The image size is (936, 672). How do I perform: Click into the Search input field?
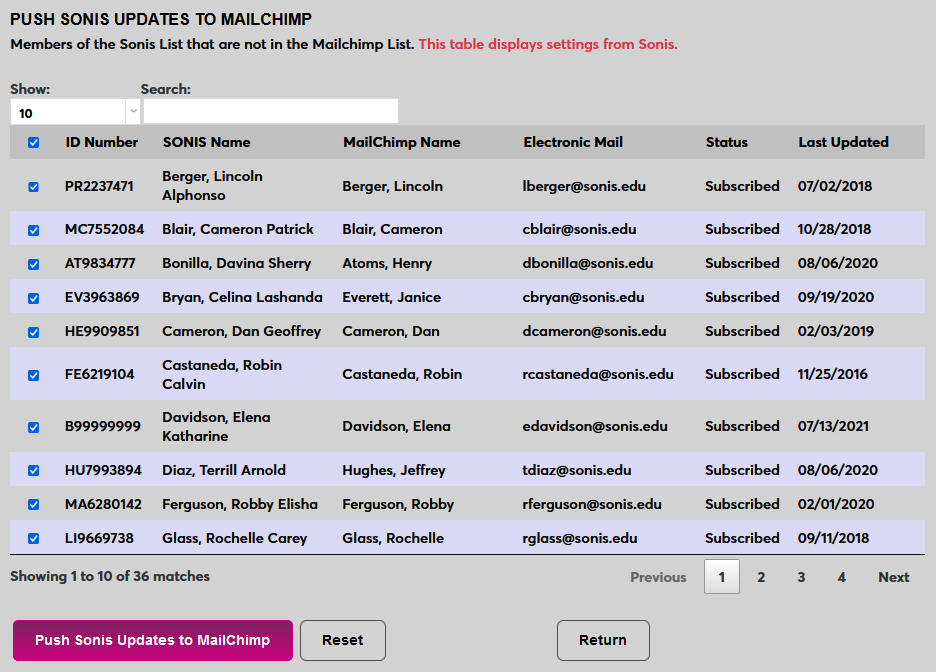pos(271,112)
